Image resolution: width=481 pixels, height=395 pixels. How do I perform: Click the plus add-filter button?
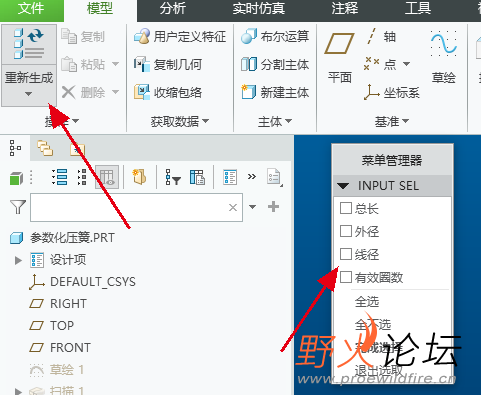pos(273,207)
